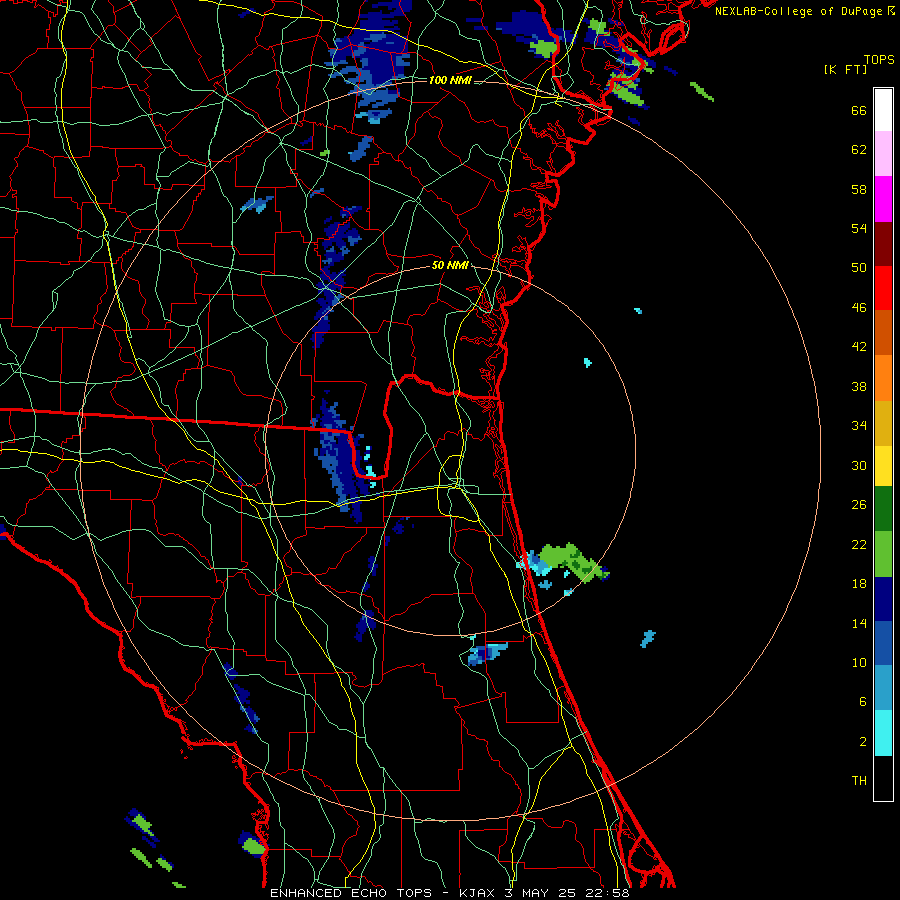Click the cyan 2 kft legend swatch
The image size is (900, 900).
(883, 733)
